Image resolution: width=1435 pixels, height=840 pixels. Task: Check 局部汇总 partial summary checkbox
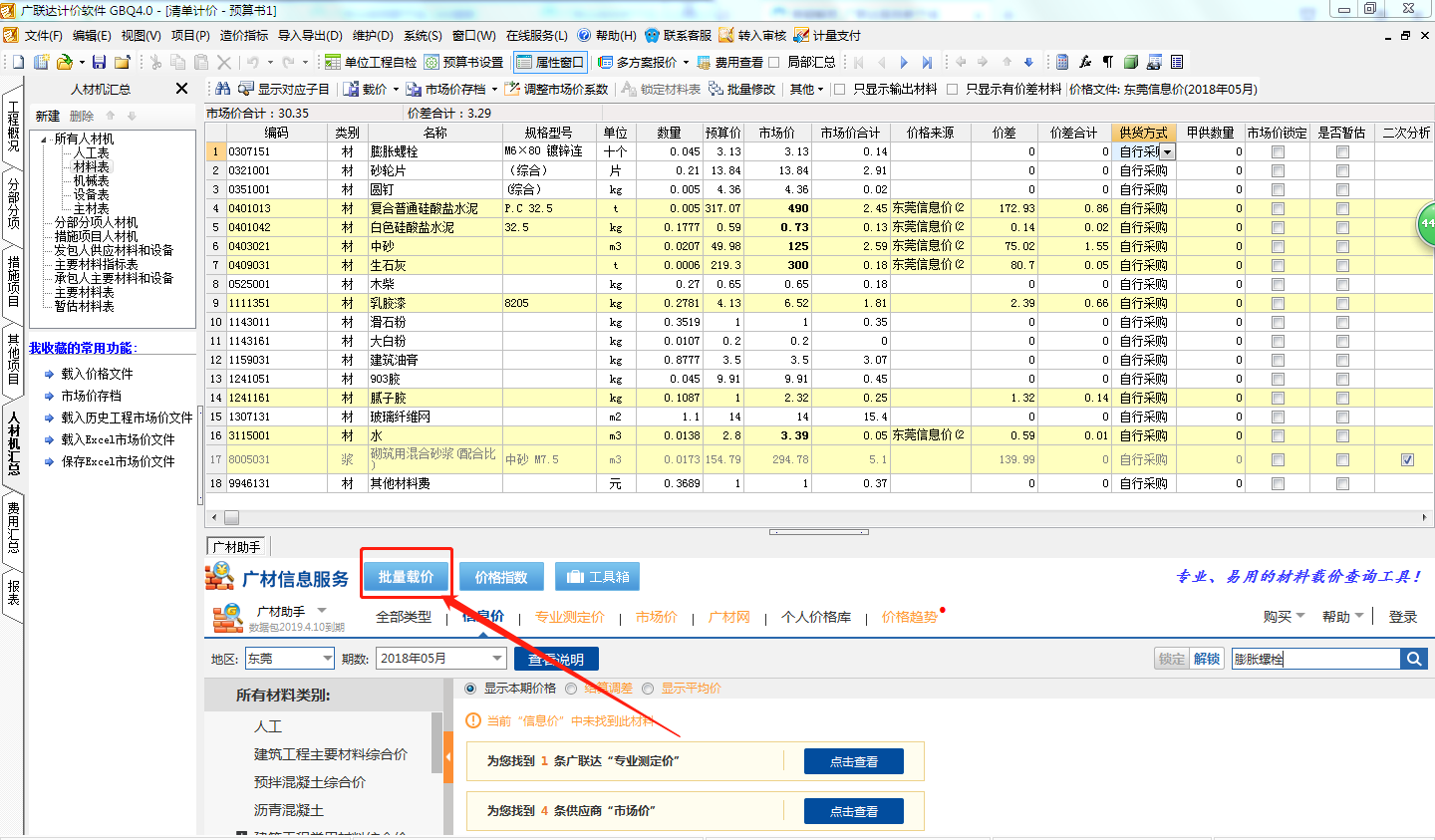(x=774, y=62)
